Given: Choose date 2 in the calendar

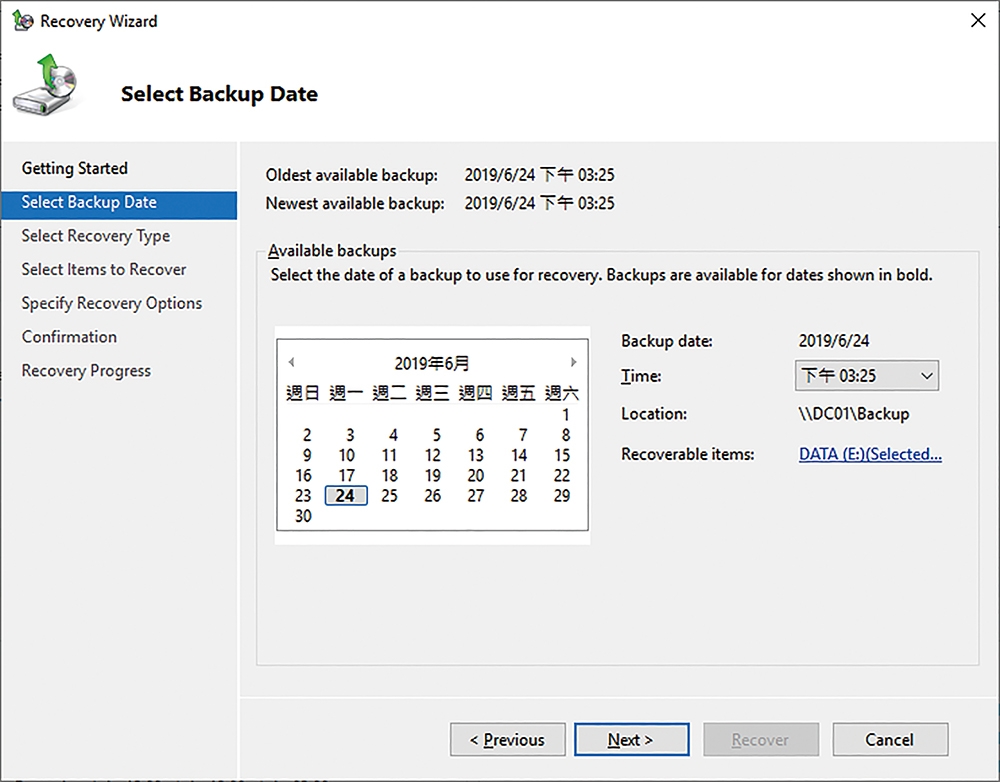Looking at the screenshot, I should 307,435.
